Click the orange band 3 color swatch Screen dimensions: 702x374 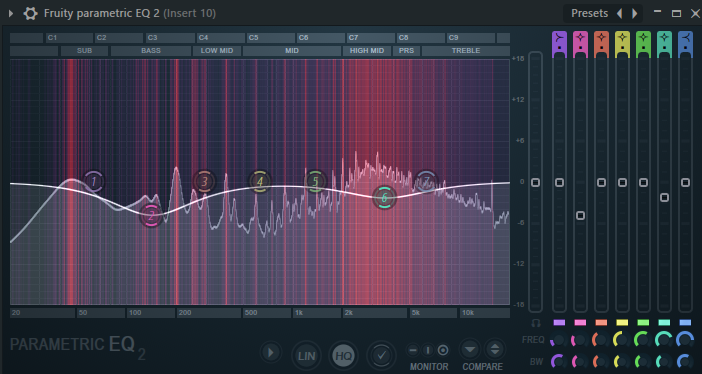(x=601, y=322)
